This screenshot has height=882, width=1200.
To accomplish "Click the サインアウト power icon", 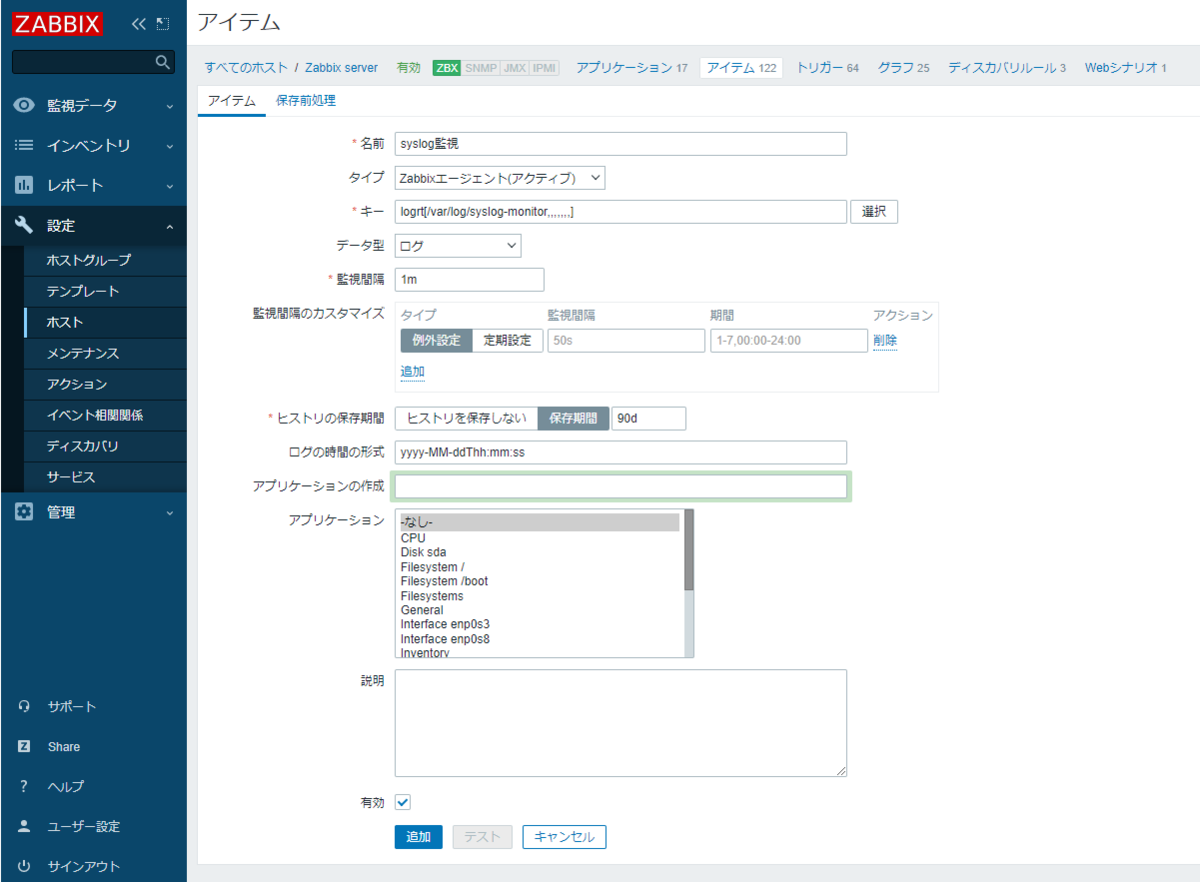I will coord(24,866).
